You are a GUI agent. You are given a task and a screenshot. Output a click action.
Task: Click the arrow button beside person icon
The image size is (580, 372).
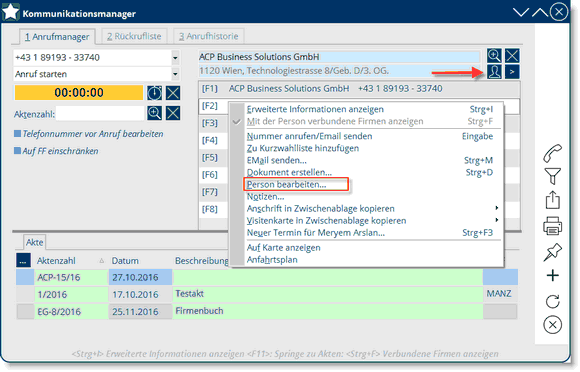512,72
